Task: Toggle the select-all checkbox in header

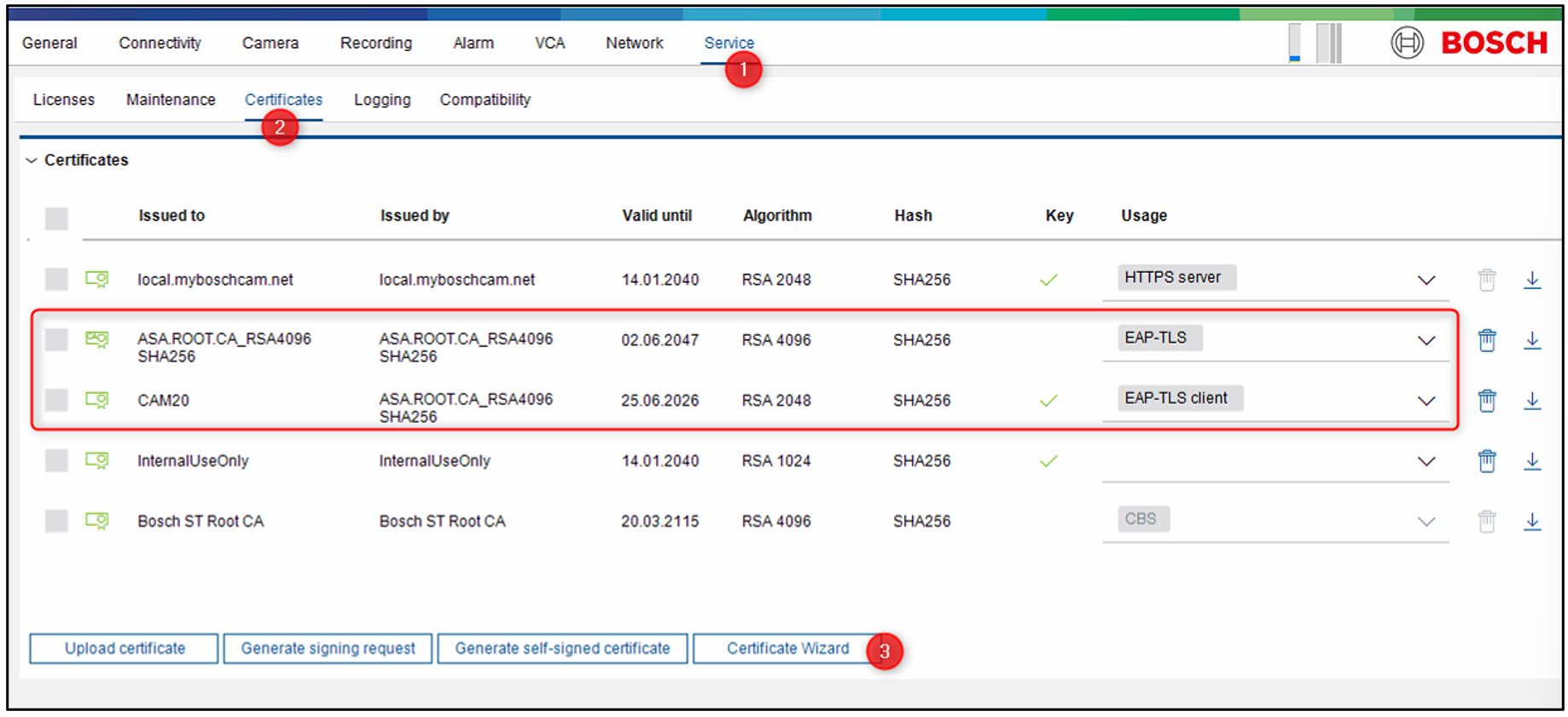Action: pos(56,218)
